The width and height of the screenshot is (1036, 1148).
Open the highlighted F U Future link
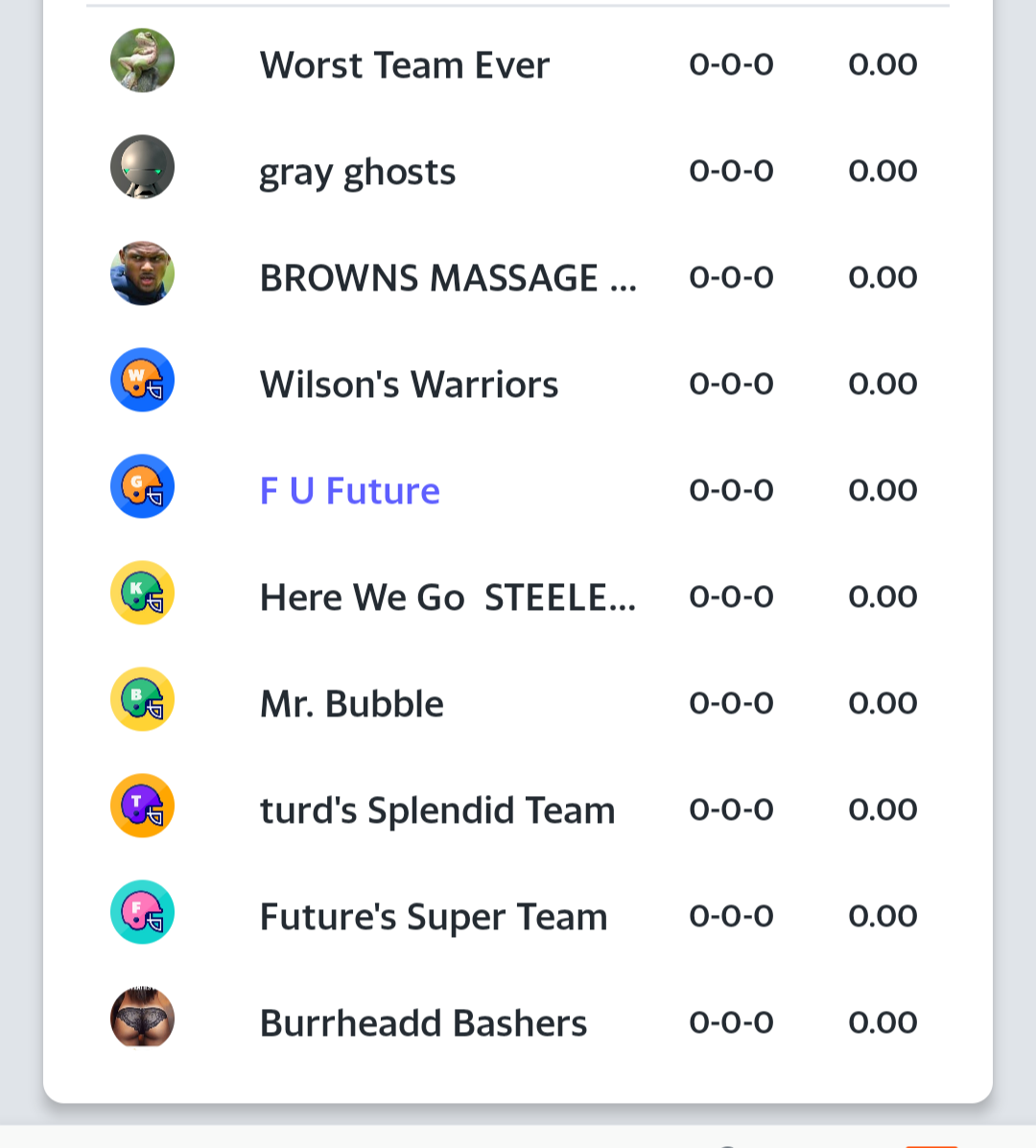point(350,490)
